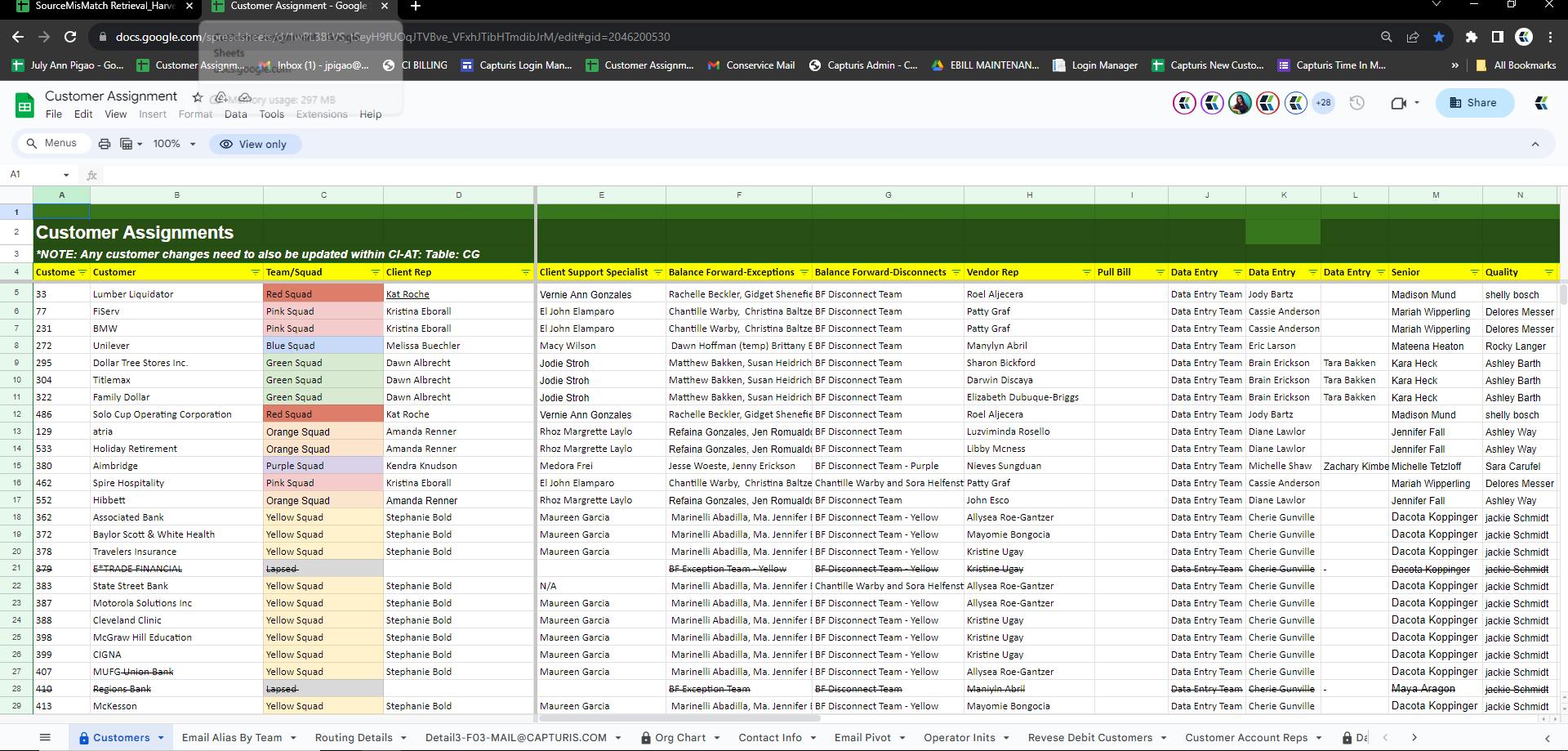Open the Data menu
Screen dimensions: 1568x751
(236, 114)
